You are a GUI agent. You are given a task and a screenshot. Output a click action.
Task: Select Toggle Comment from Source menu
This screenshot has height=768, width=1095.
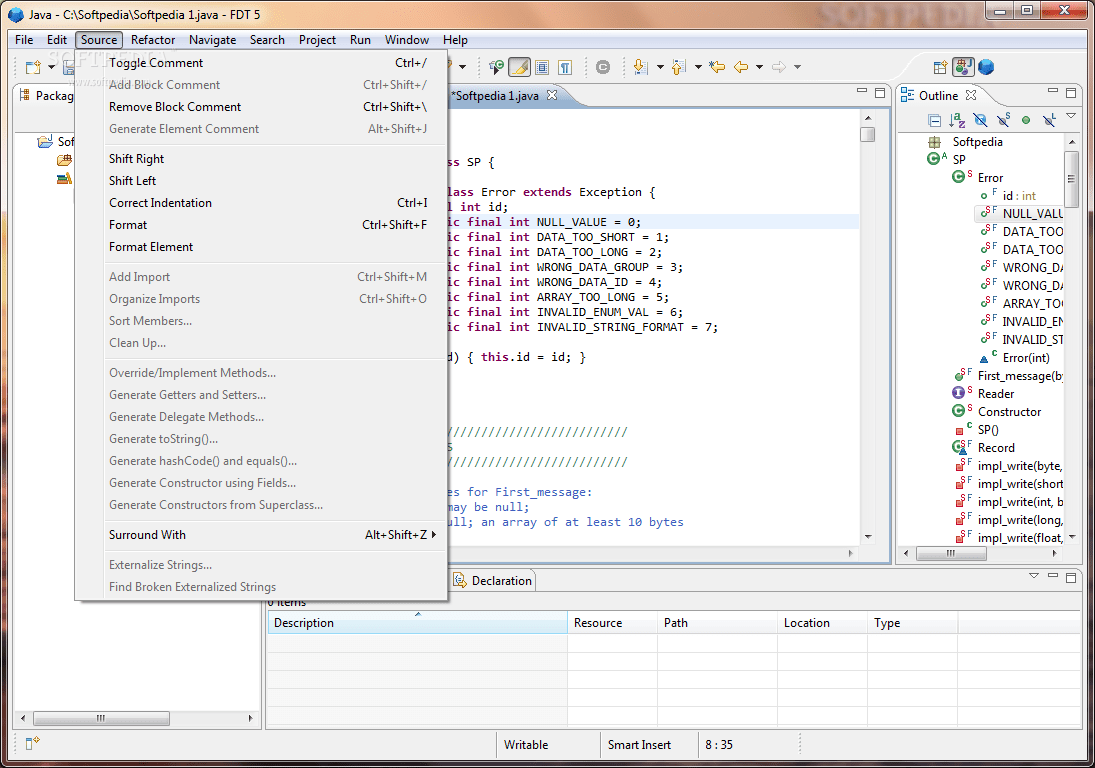pos(156,63)
